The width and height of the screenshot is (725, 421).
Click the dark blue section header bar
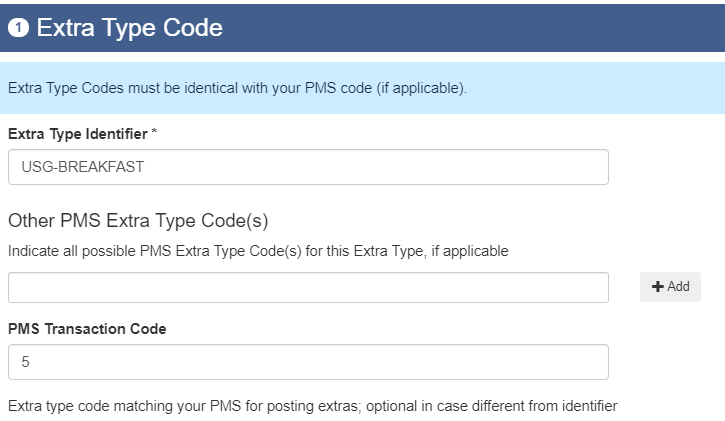pos(362,28)
